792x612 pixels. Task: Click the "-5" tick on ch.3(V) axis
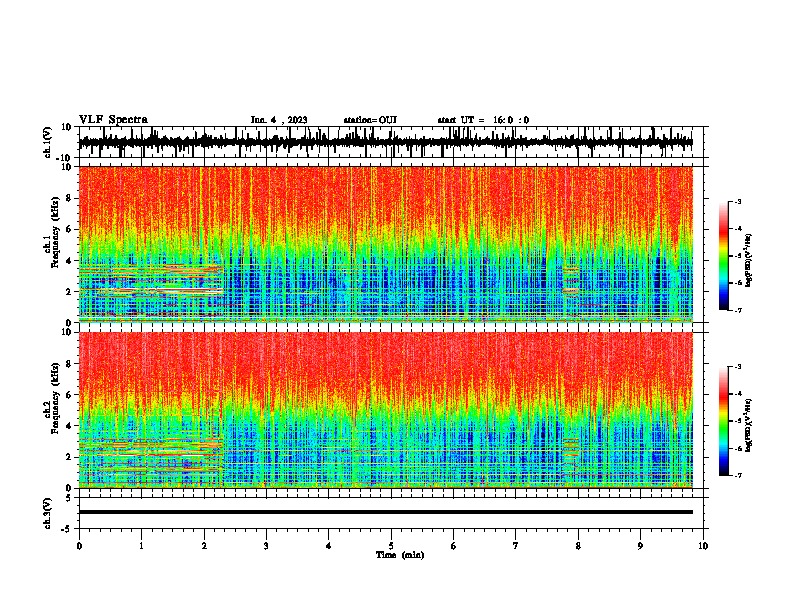click(x=67, y=529)
